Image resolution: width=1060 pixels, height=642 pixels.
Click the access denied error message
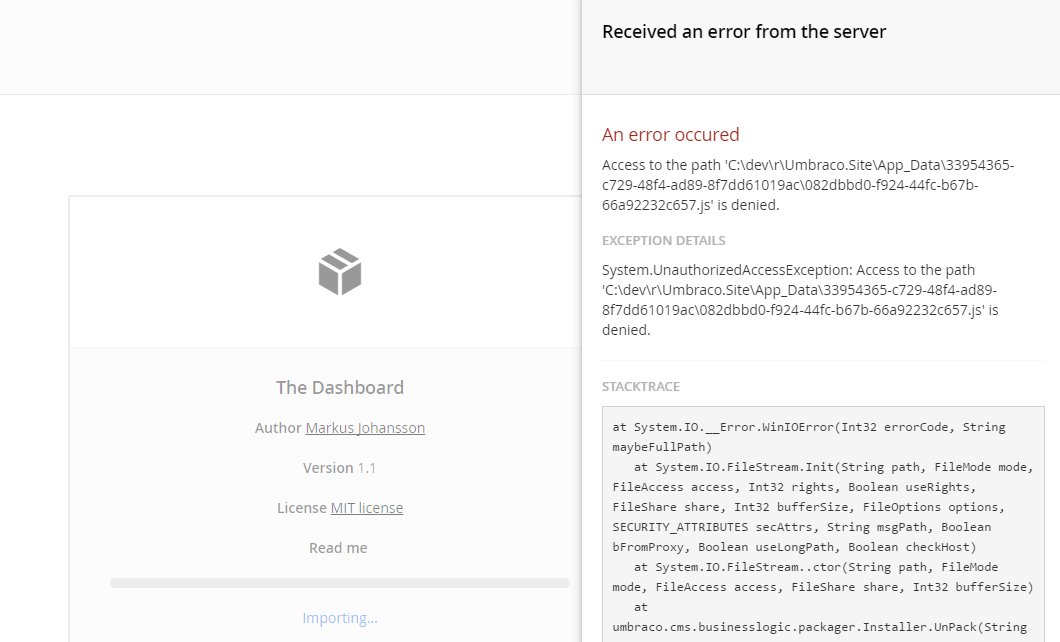pyautogui.click(x=808, y=184)
